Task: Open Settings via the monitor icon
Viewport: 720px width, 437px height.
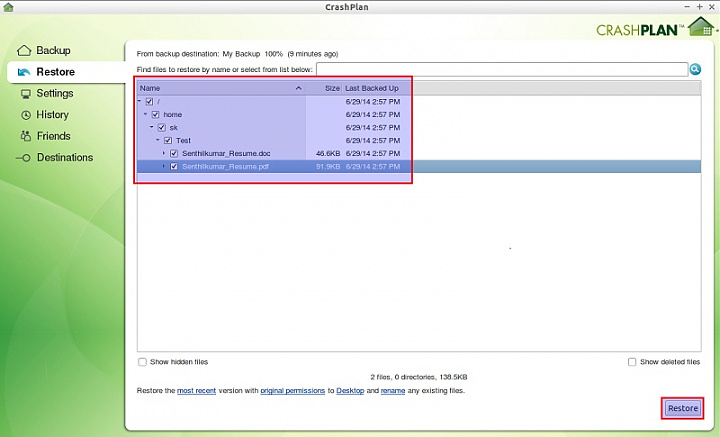Action: (x=24, y=94)
